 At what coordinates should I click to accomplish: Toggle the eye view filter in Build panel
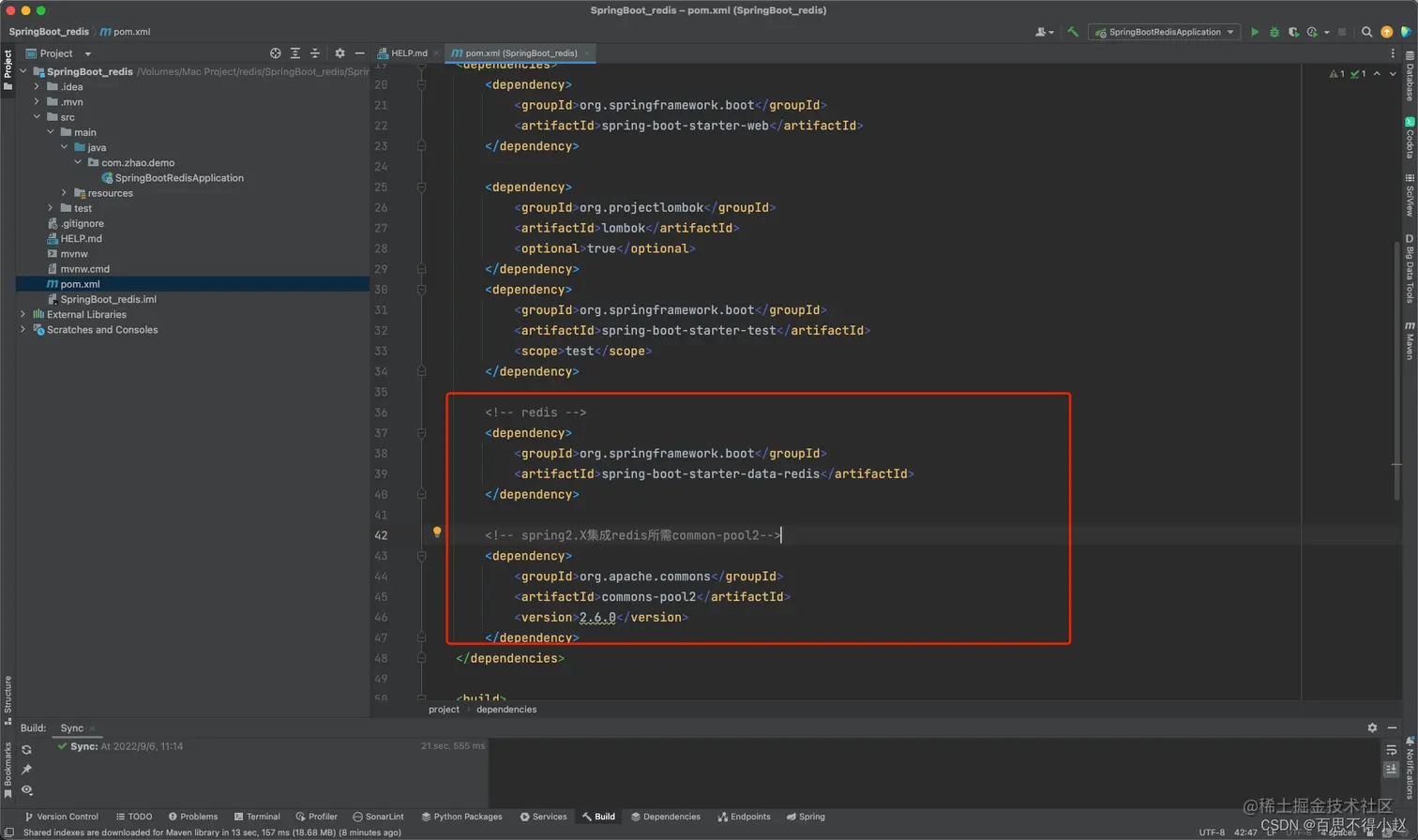click(26, 790)
